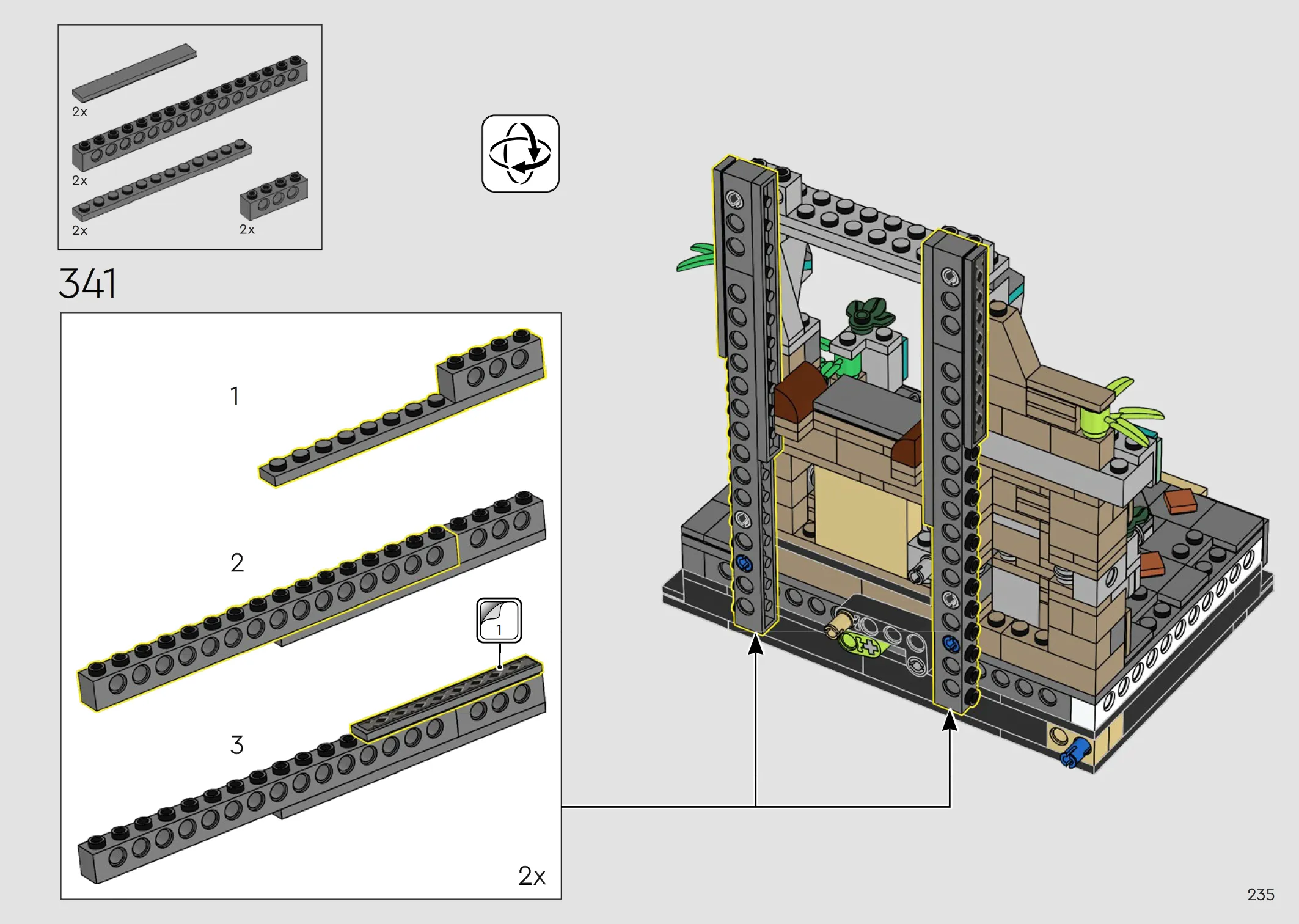Click sub-step number 2
This screenshot has width=1299, height=924.
237,563
